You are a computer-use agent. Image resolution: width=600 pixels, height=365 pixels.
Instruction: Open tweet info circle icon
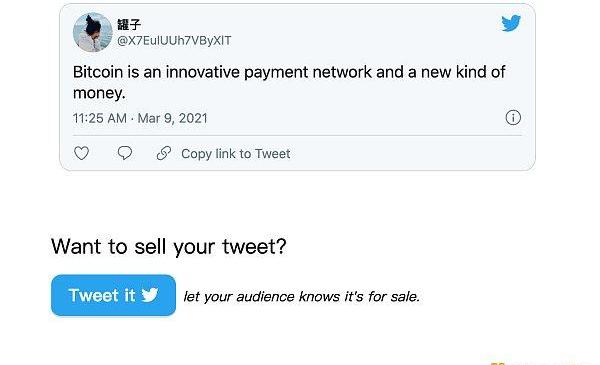click(513, 117)
